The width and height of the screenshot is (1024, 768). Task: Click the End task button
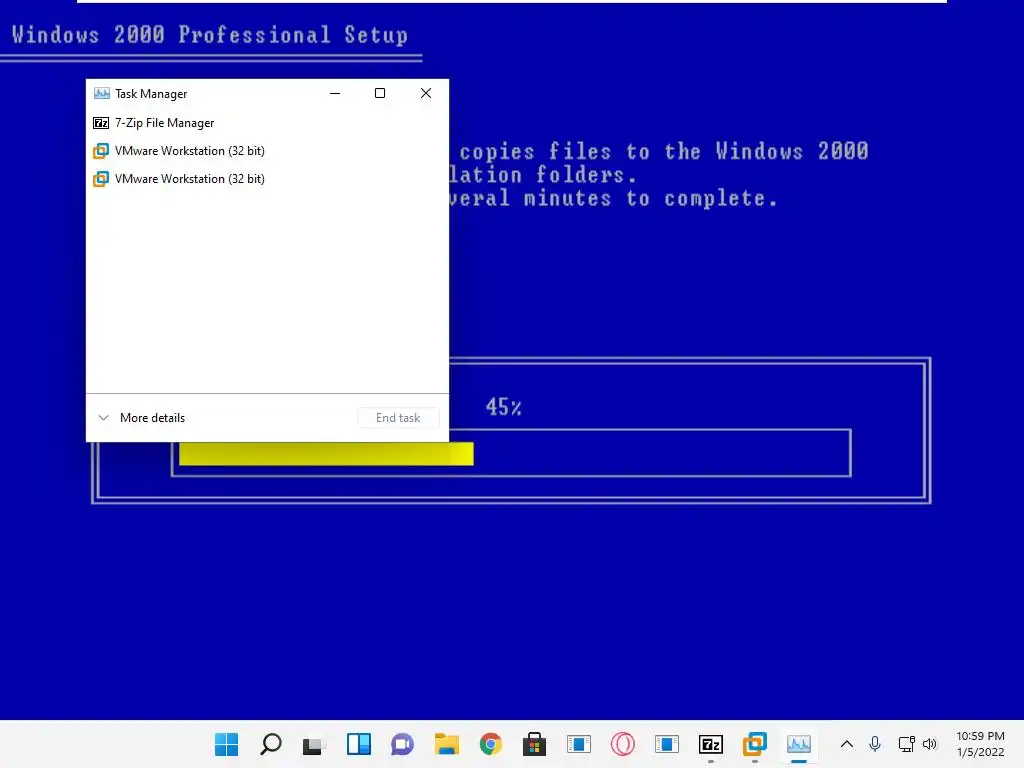tap(398, 418)
